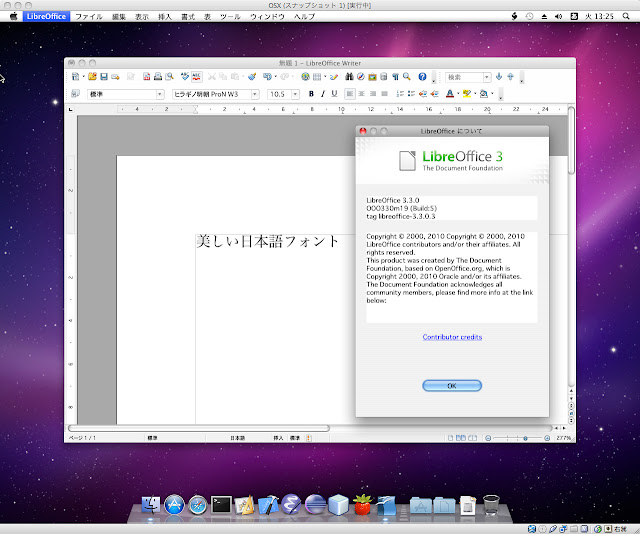
Task: Center the text horizontally
Action: tap(361, 94)
